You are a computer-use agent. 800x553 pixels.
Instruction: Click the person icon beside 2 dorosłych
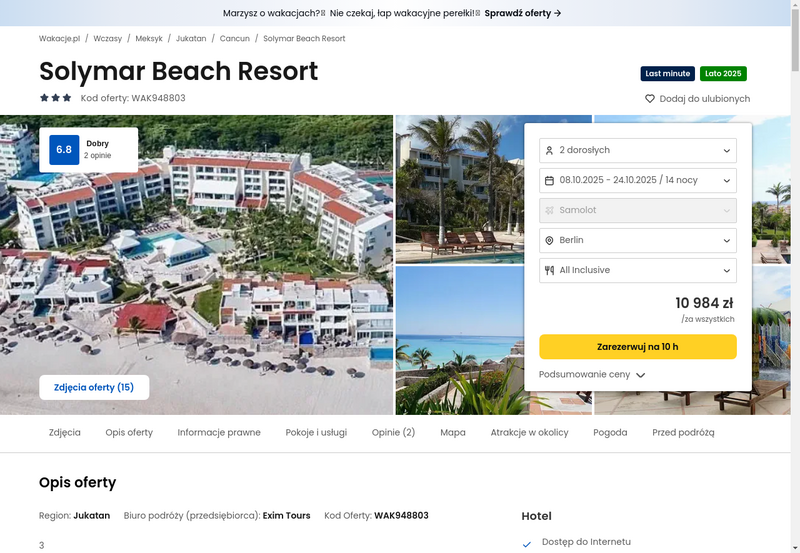pos(549,150)
